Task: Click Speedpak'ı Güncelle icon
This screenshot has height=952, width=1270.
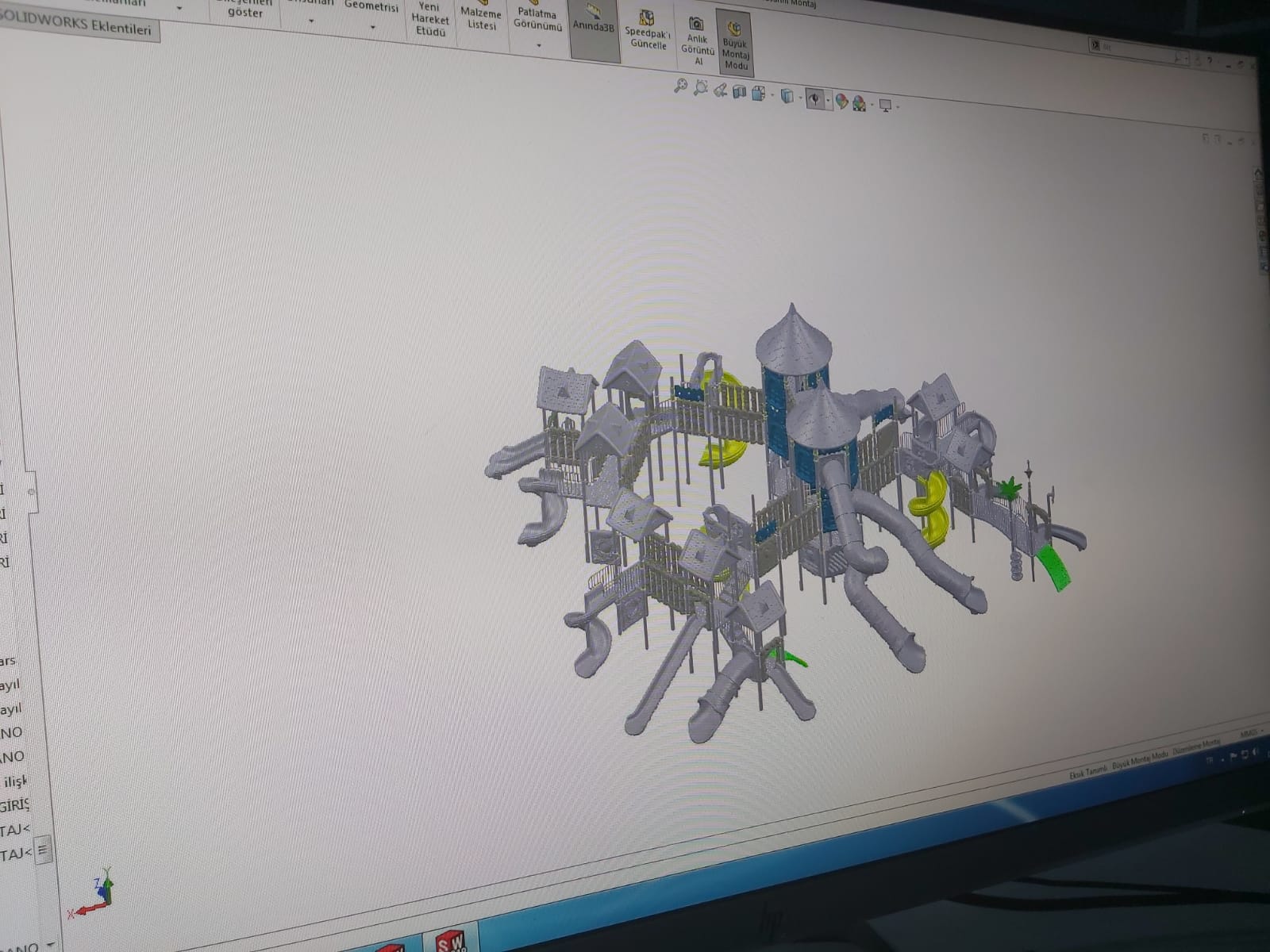Action: 648,29
